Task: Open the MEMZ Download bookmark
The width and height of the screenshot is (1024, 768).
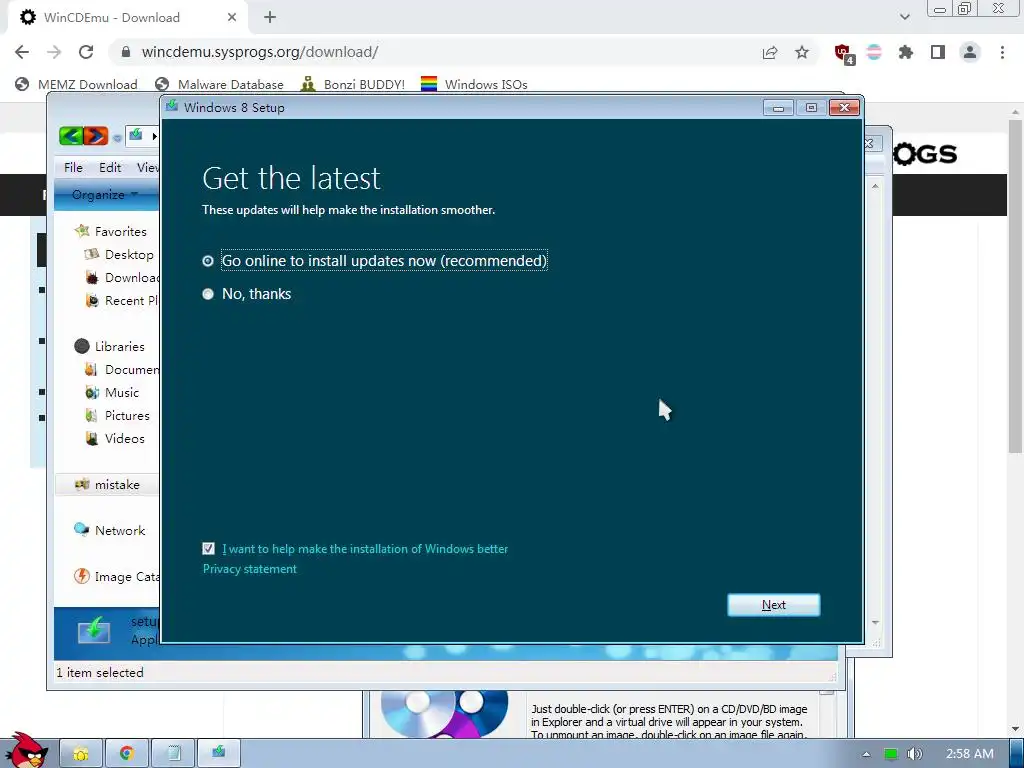Action: tap(76, 84)
